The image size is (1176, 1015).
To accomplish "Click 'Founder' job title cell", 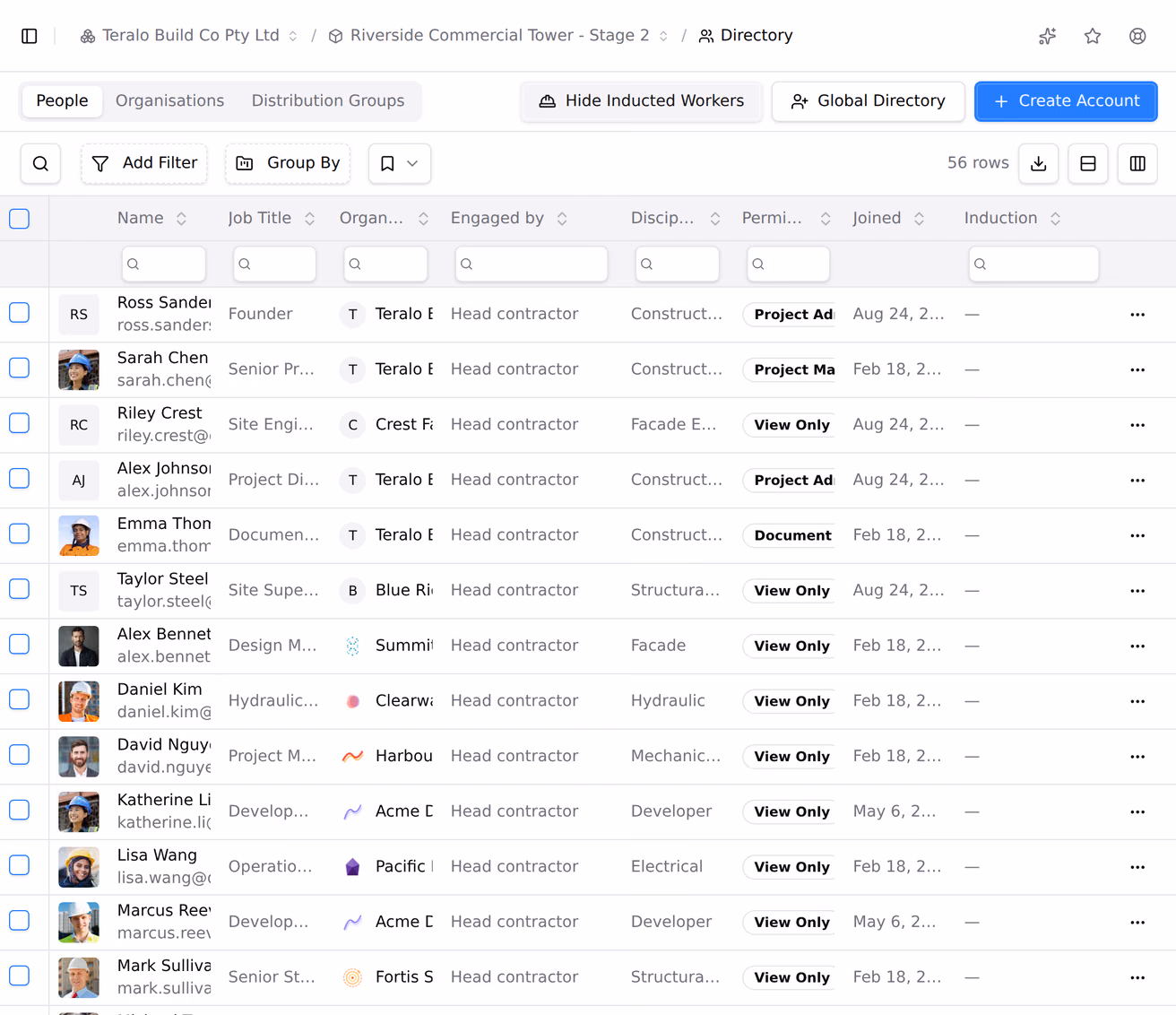I will [261, 315].
